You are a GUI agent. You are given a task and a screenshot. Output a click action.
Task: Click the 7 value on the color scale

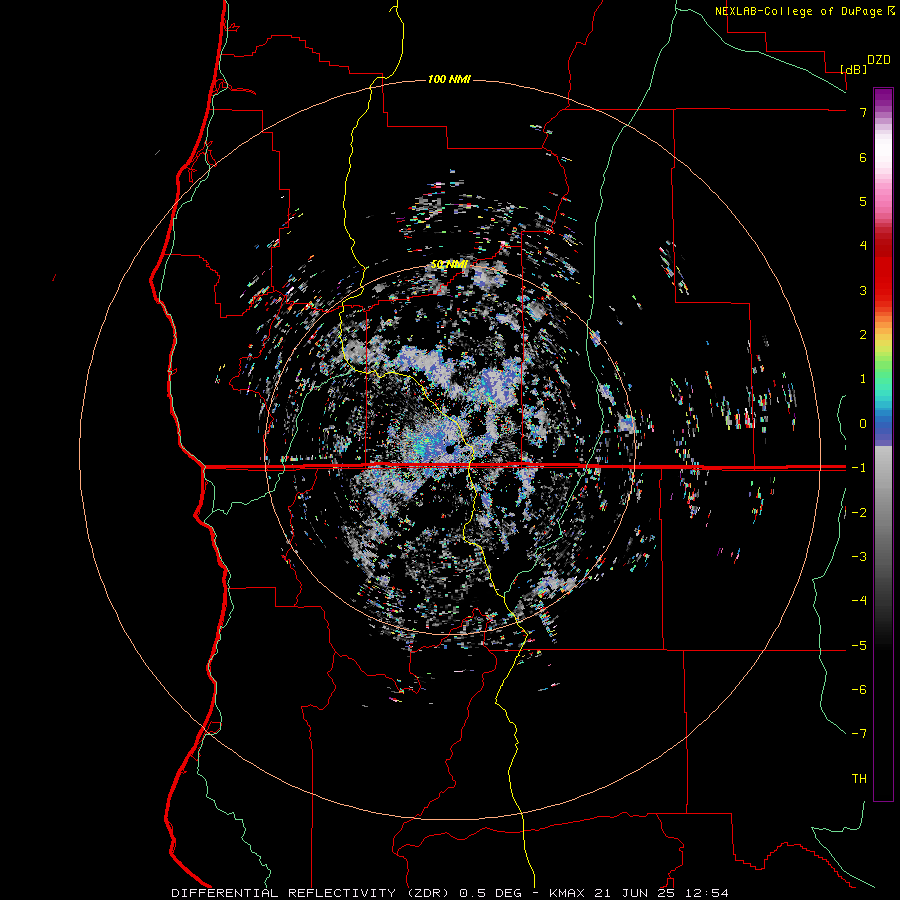pos(863,112)
